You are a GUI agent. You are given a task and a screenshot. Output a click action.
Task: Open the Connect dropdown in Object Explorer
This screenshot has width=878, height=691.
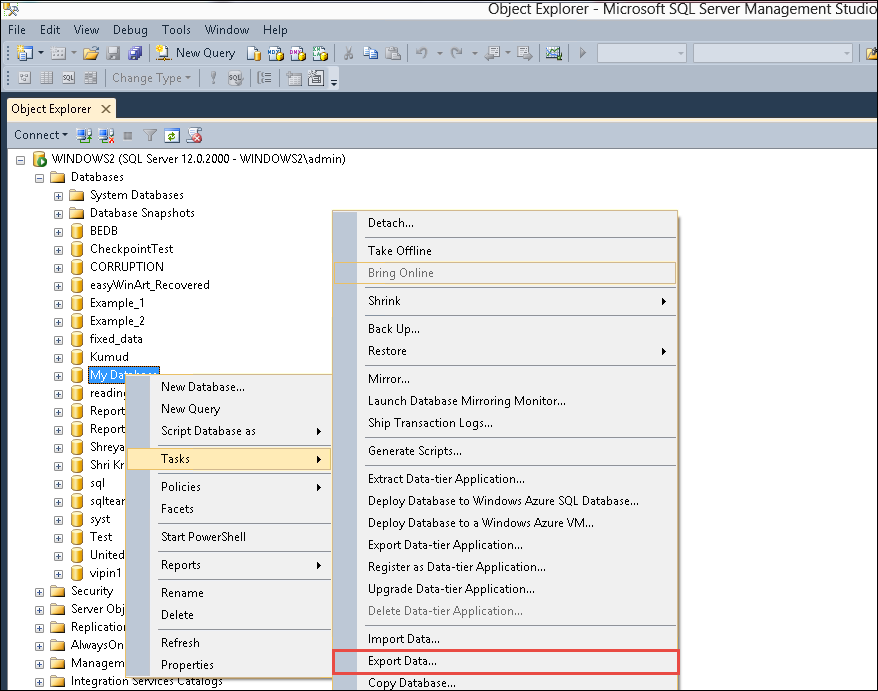(40, 134)
